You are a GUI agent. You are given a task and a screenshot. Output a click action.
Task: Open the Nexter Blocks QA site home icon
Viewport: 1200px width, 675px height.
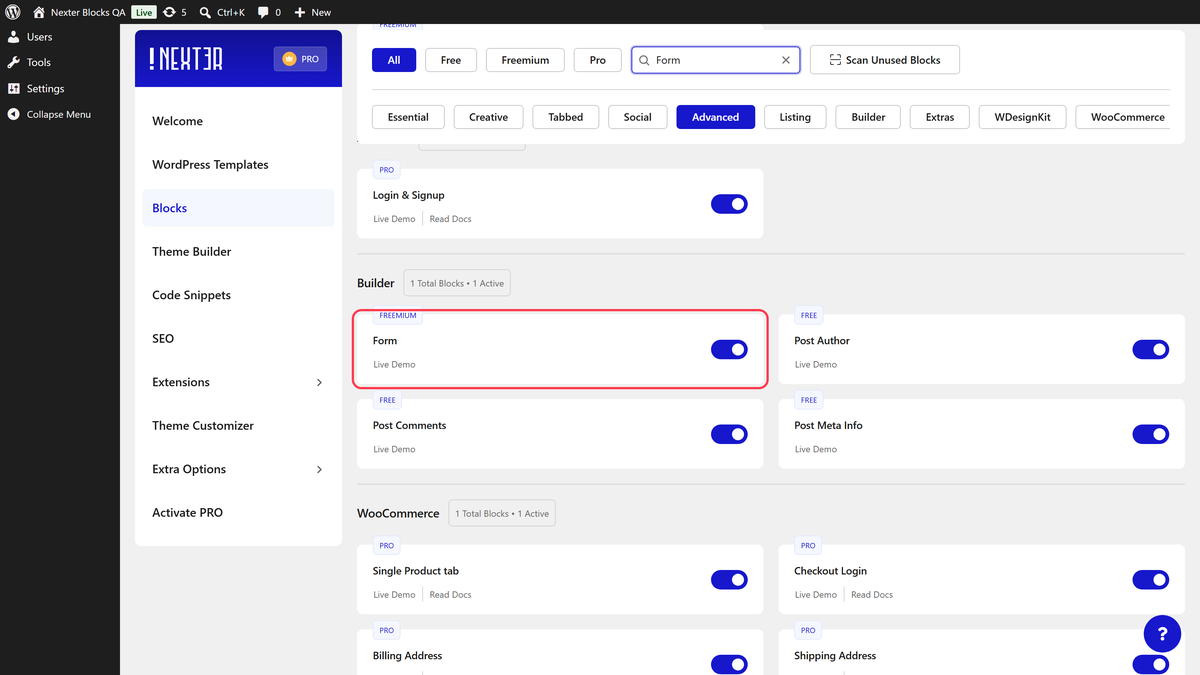[39, 12]
